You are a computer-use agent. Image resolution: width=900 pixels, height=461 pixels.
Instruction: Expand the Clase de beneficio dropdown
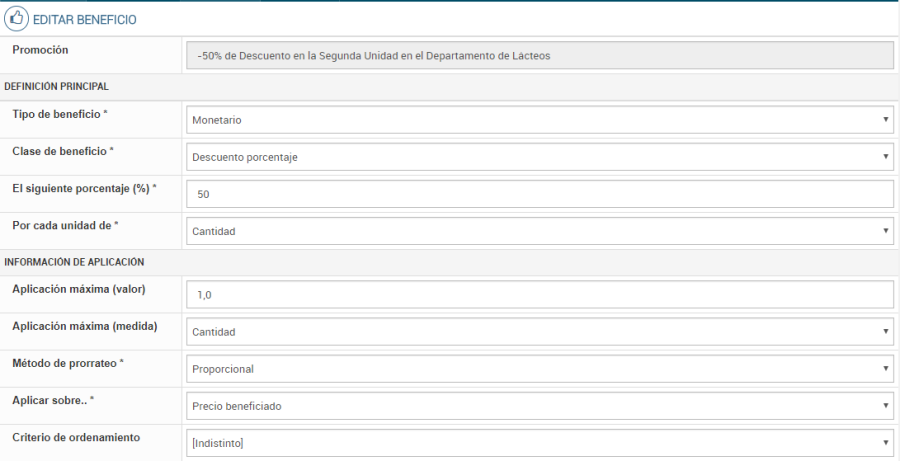tap(539, 157)
